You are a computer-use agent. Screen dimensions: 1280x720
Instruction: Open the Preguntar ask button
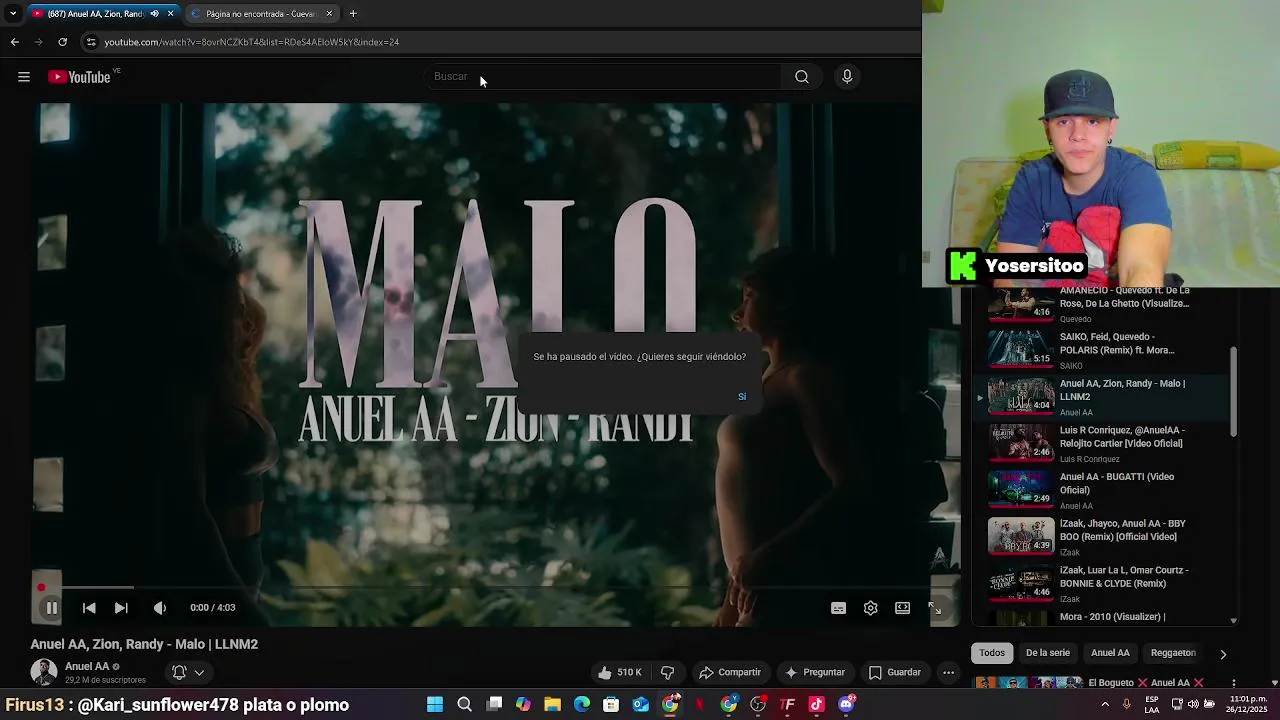815,673
